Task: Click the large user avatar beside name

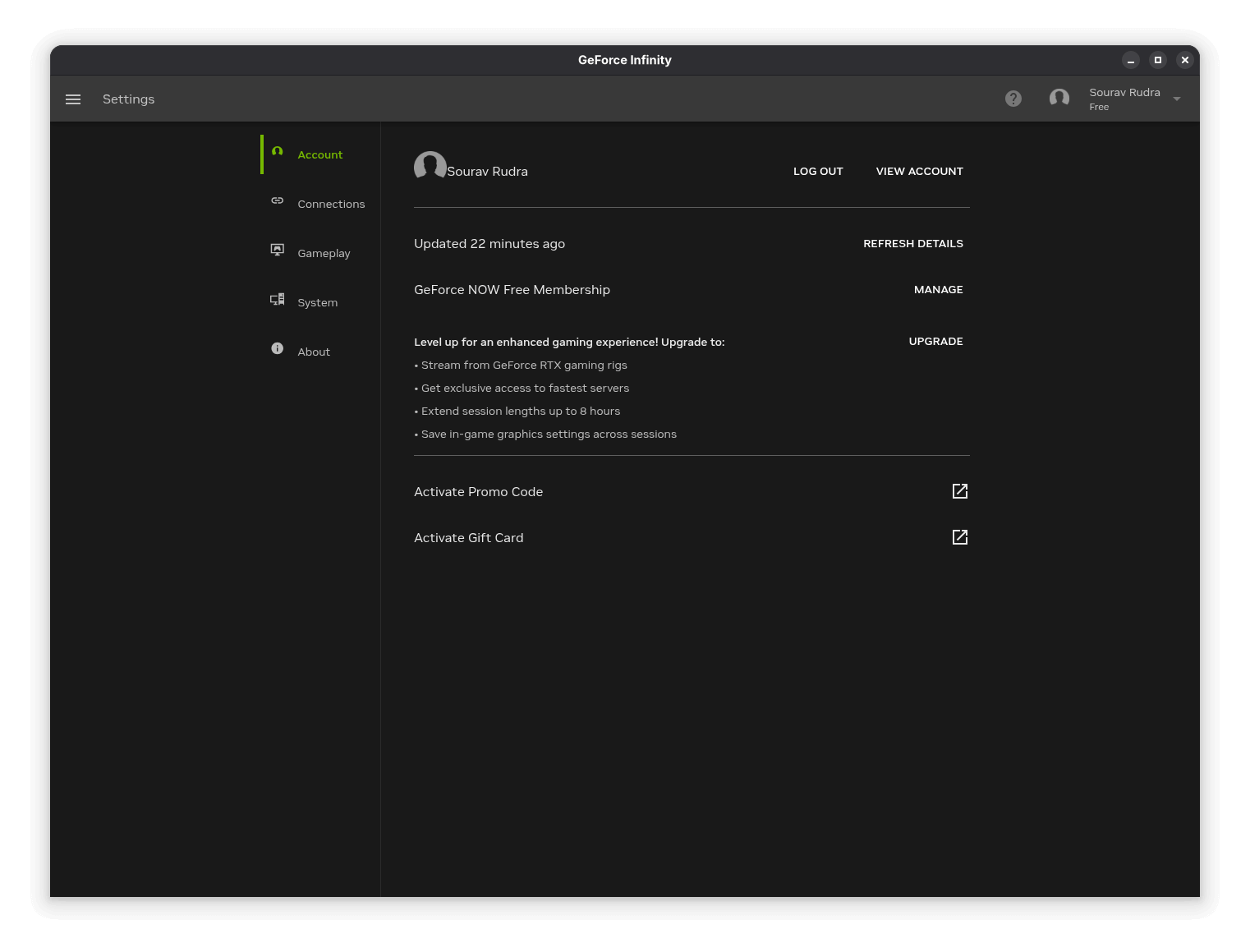Action: pos(430,167)
